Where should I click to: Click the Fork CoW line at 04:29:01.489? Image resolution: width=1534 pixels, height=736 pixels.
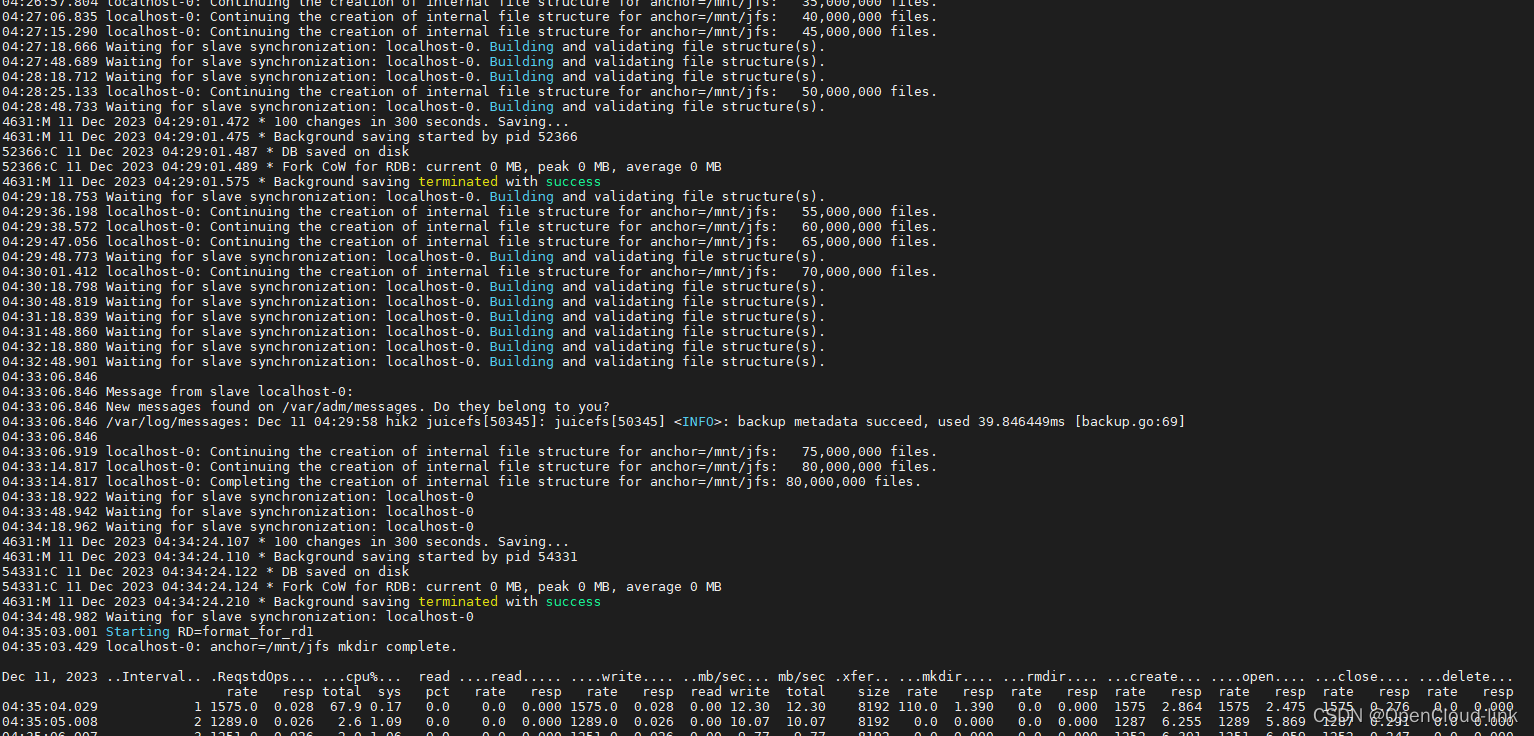click(x=361, y=167)
